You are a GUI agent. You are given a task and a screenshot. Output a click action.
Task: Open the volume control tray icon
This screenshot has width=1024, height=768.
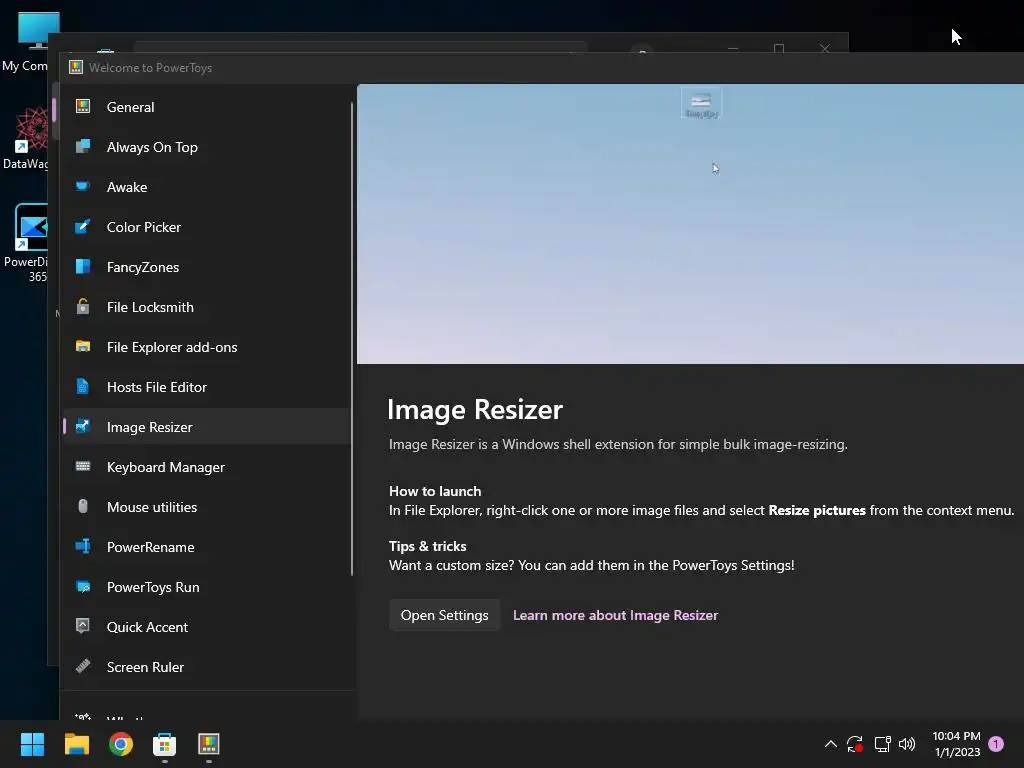[x=907, y=744]
